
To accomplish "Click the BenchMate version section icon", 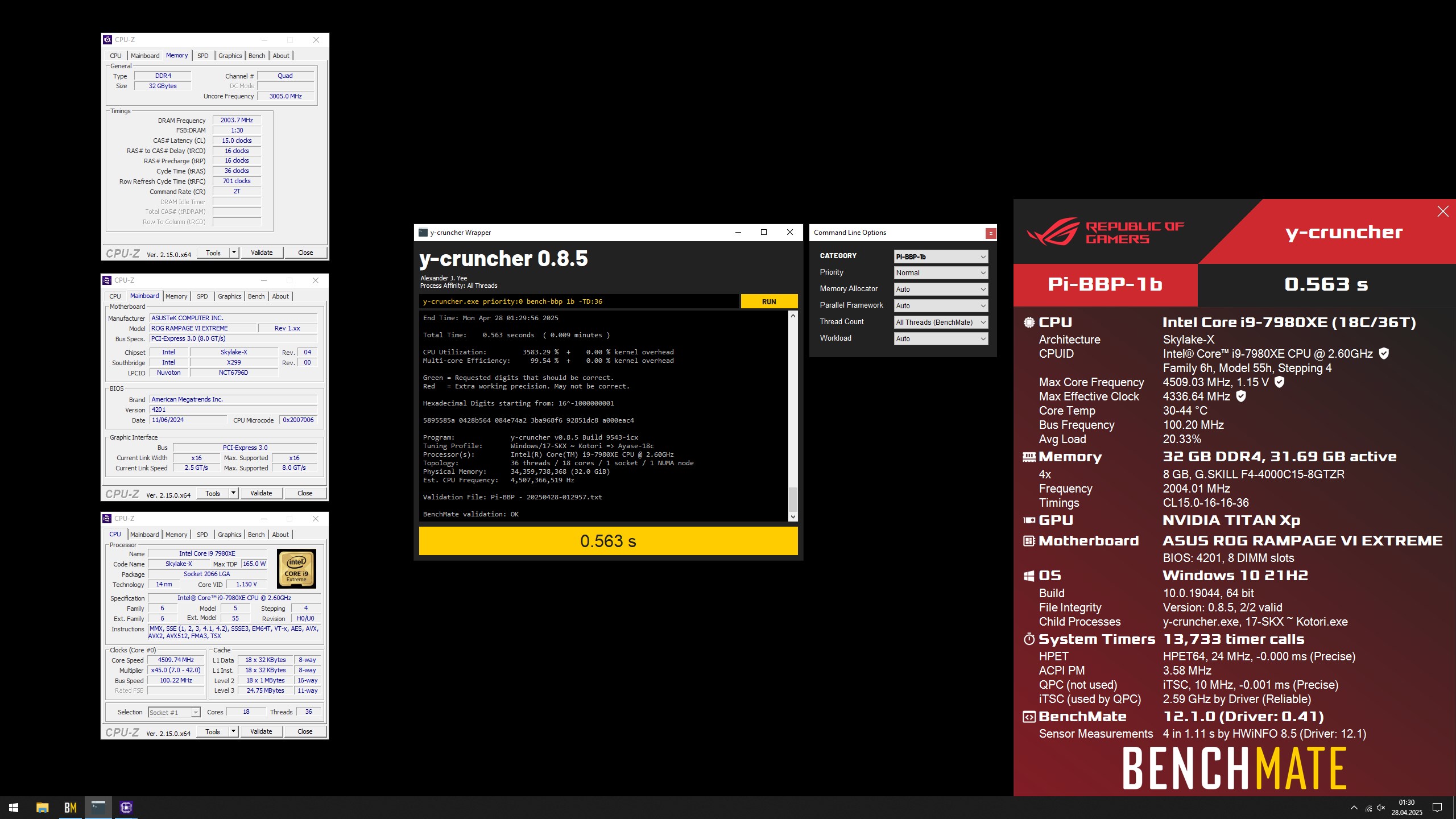I will coord(1029,717).
